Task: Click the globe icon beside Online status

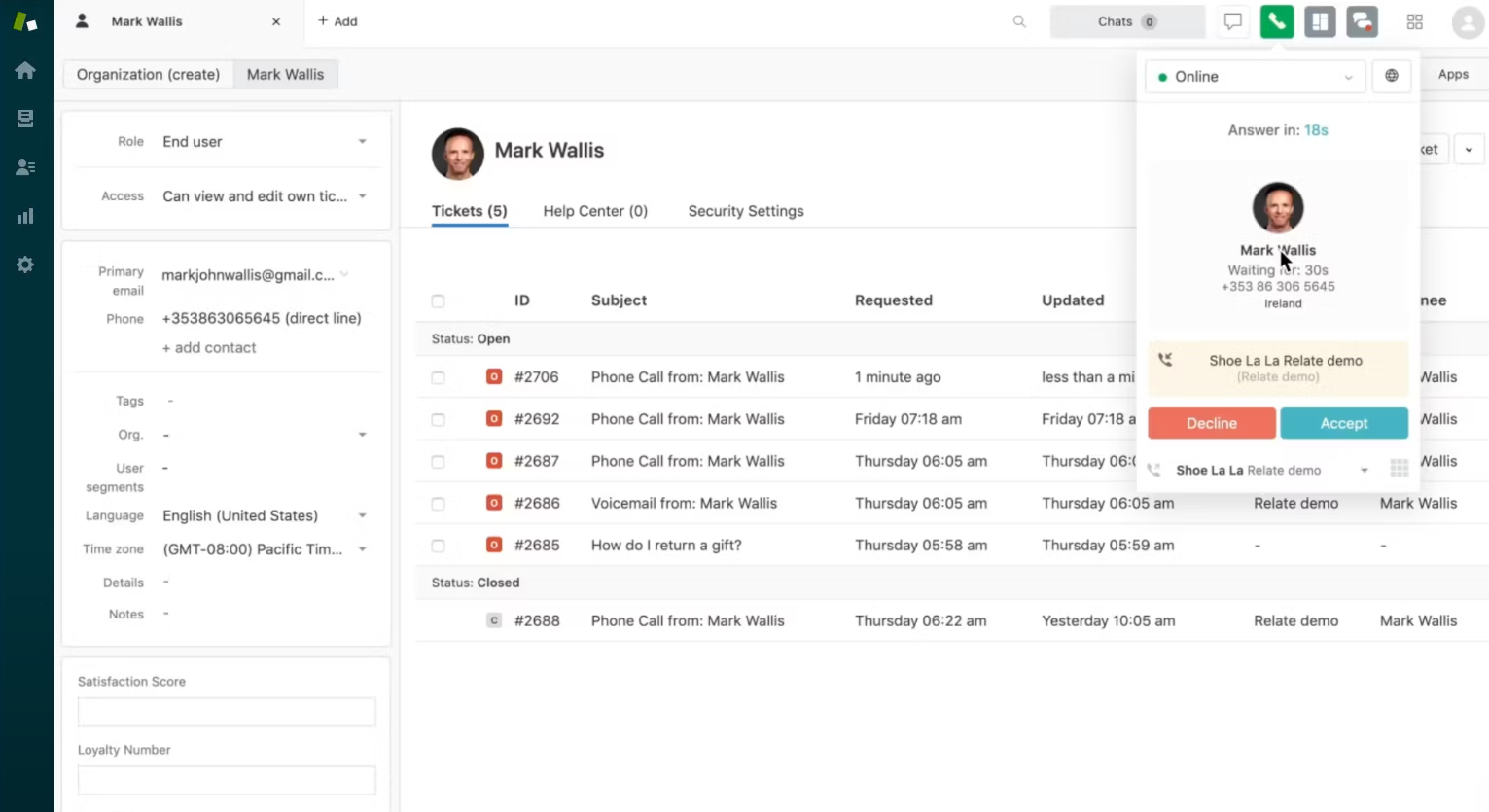Action: [x=1392, y=76]
